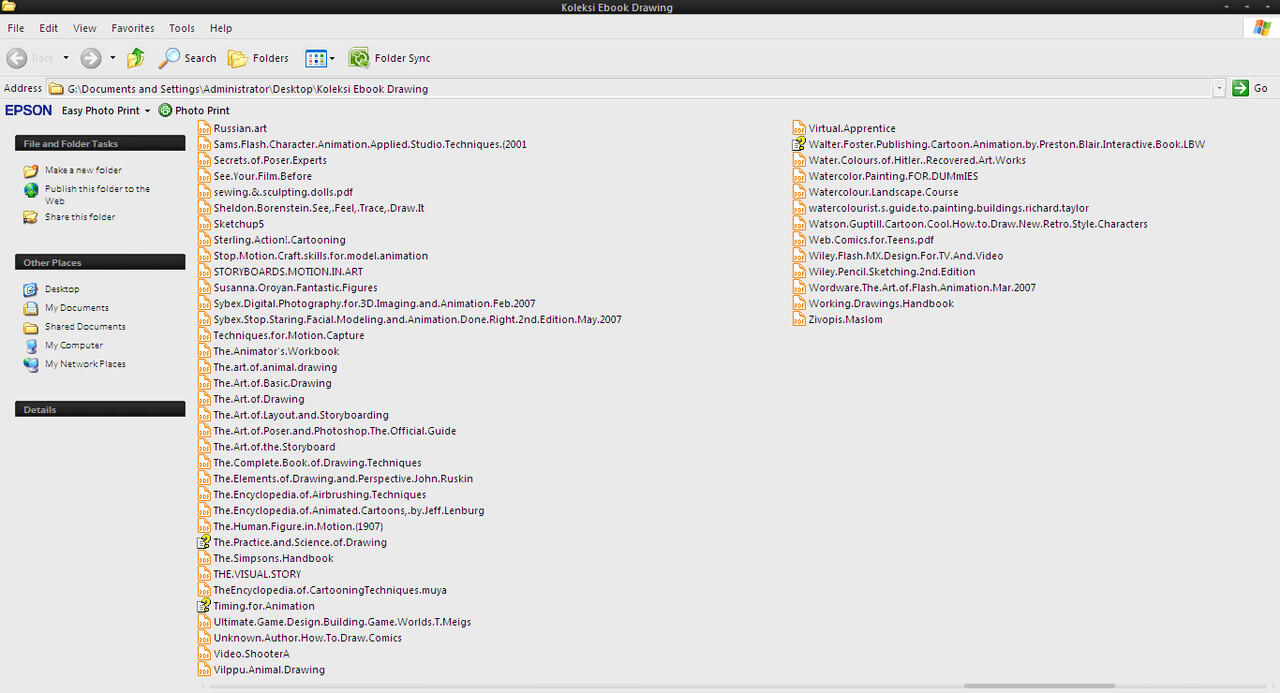This screenshot has height=693, width=1280.
Task: Select the Virtual.Apprentice PDF icon
Action: coord(799,128)
